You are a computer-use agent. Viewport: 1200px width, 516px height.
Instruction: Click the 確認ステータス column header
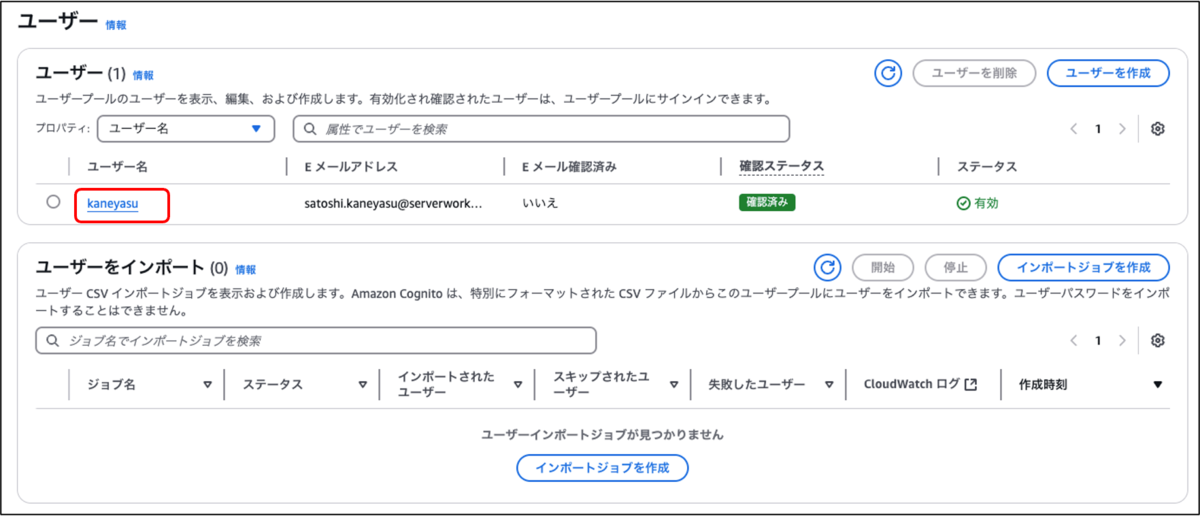pyautogui.click(x=781, y=166)
